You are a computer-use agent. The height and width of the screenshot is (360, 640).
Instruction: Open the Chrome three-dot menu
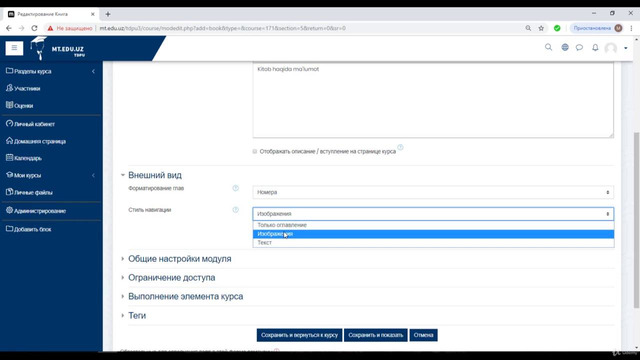(x=631, y=28)
